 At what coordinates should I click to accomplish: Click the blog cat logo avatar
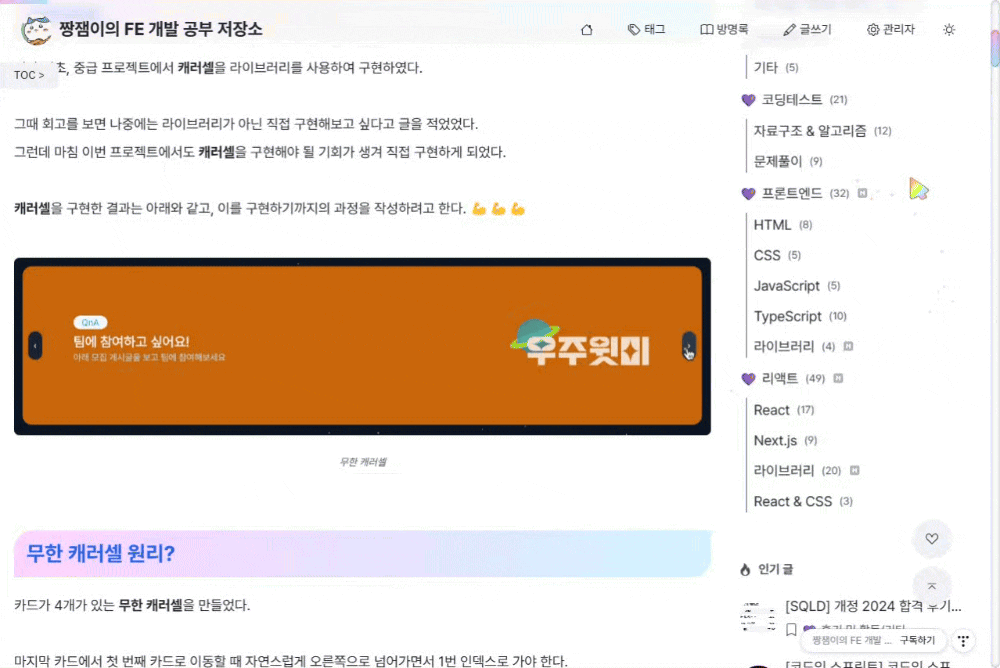36,30
